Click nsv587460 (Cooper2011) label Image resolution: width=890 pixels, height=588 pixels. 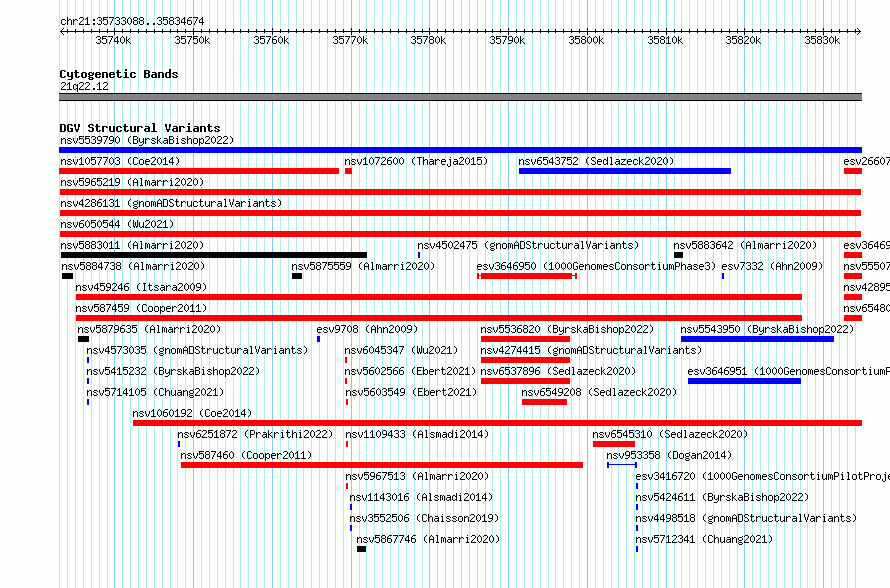(x=246, y=455)
